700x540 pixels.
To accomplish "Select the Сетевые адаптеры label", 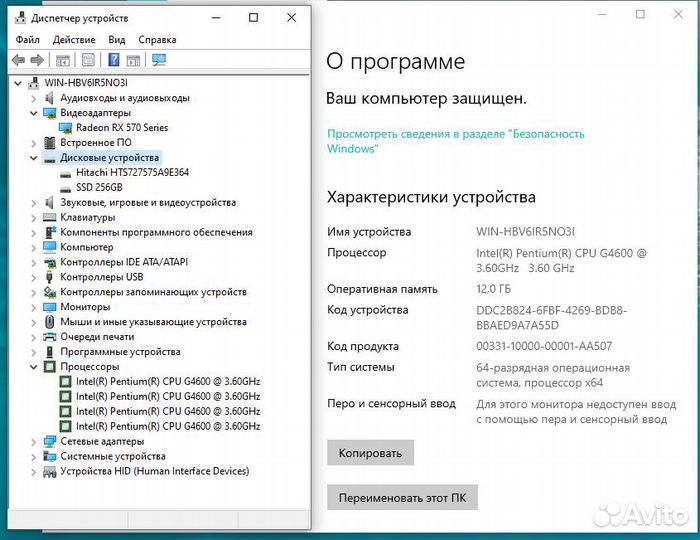I will [x=102, y=441].
